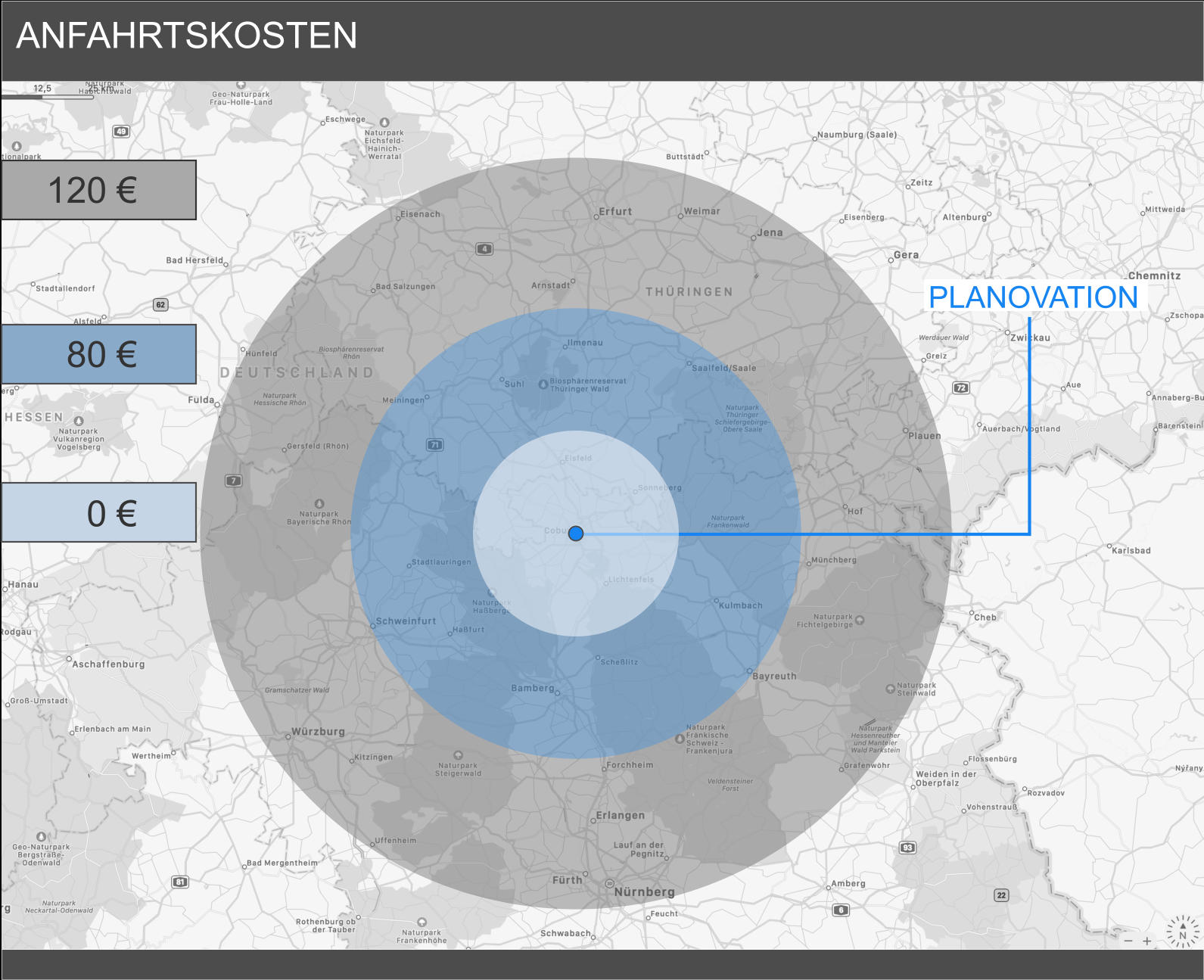Click the route 81 highway shield

point(180,882)
